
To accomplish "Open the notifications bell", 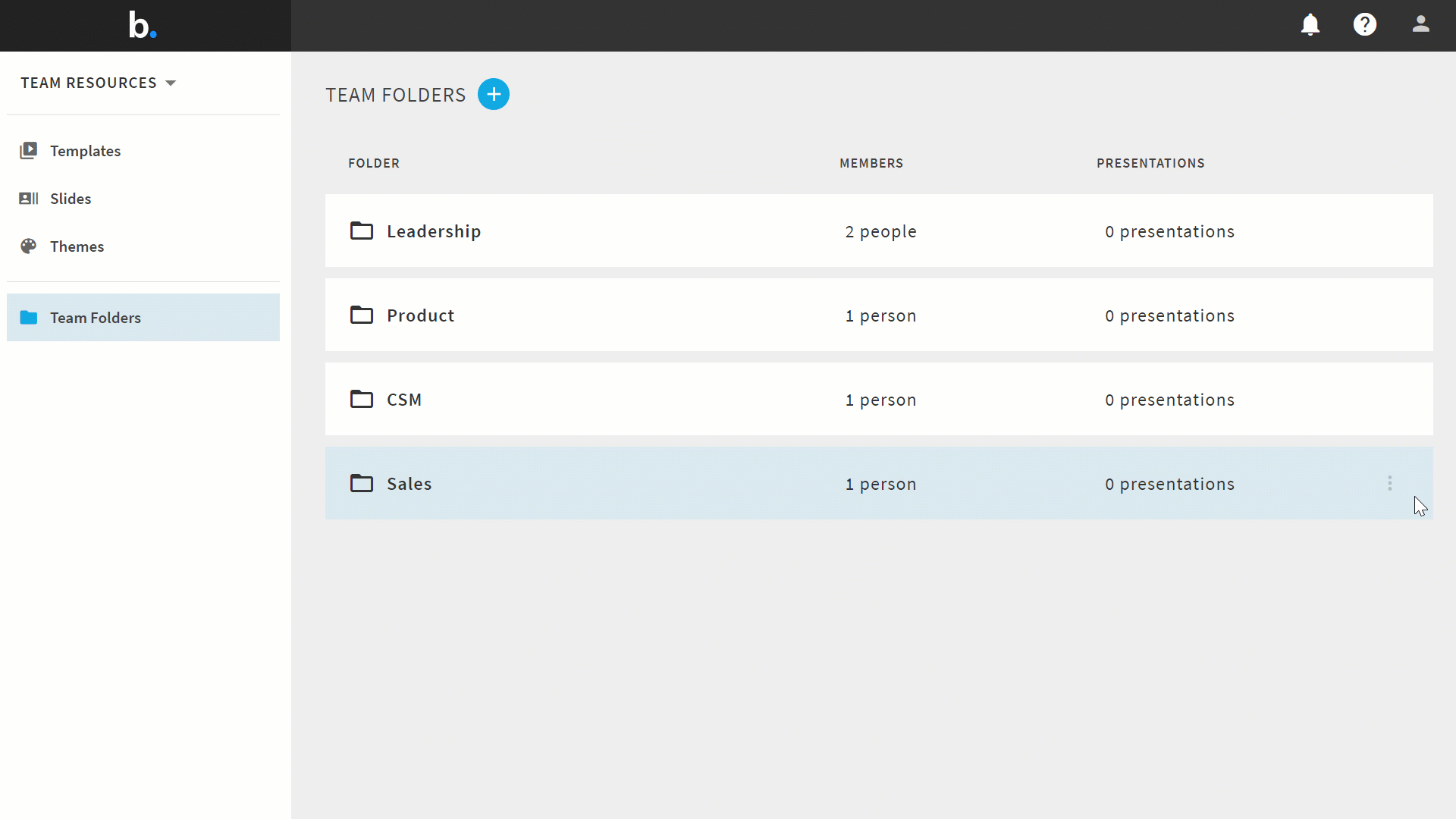I will coord(1310,25).
